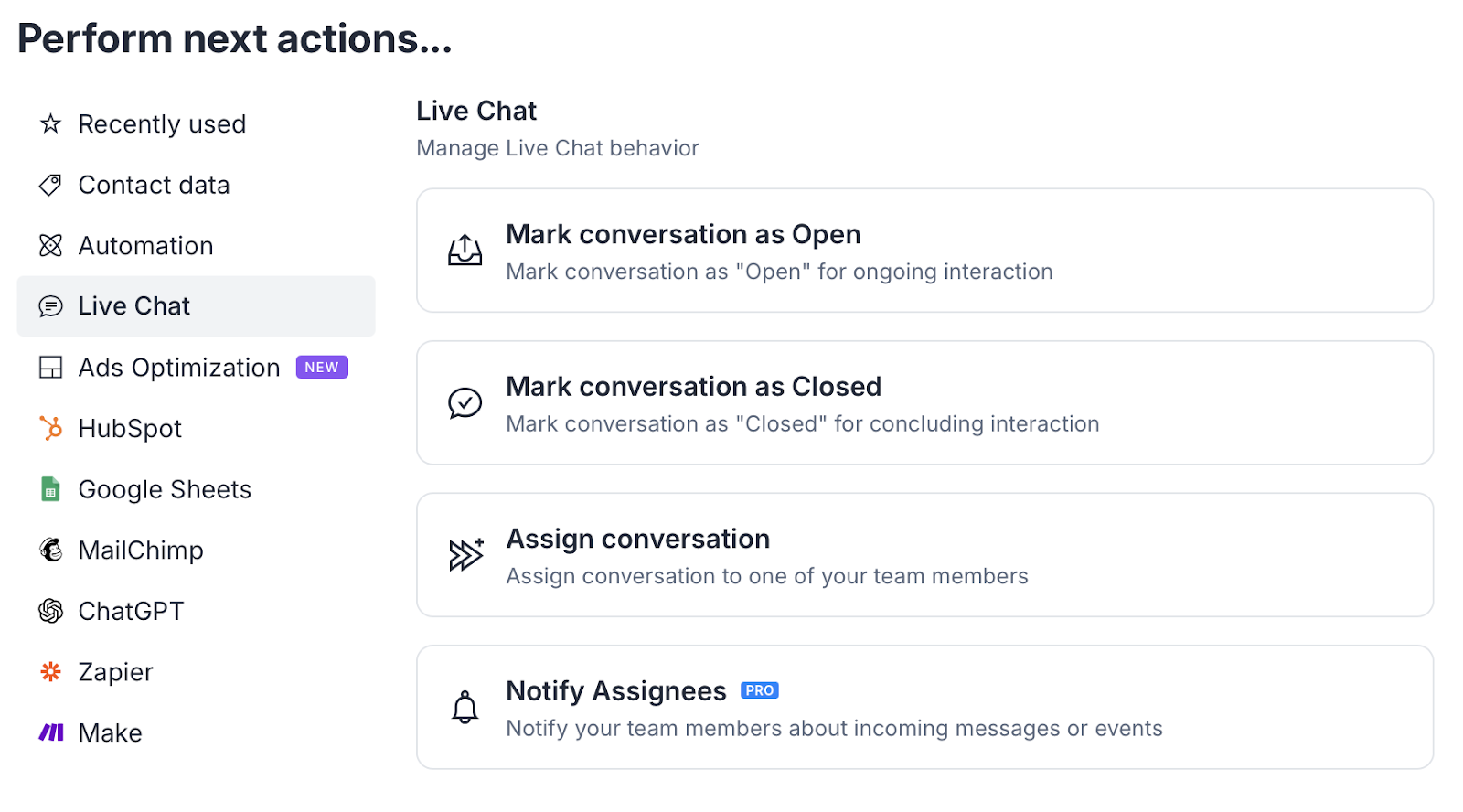Click the bell icon on Notify Assignees

(465, 708)
